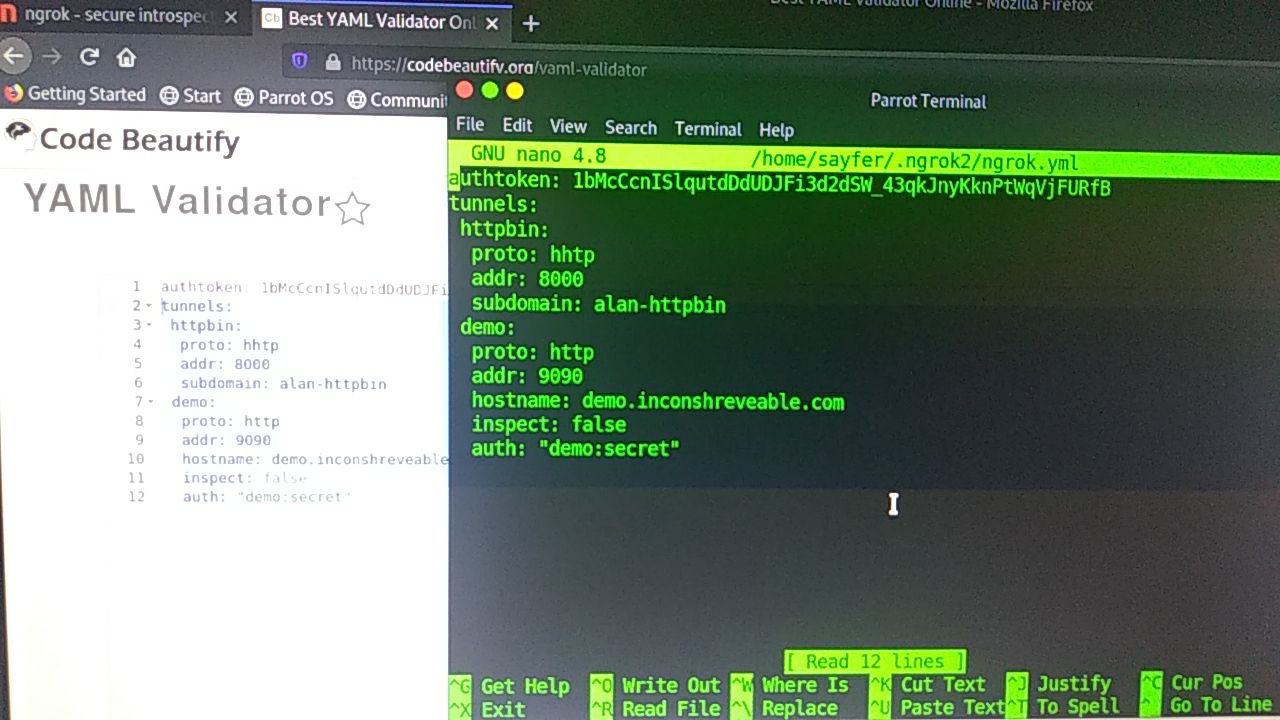Viewport: 1280px width, 720px height.
Task: Click 'auth: "demo:secret"' in the web editor
Action: [265, 497]
